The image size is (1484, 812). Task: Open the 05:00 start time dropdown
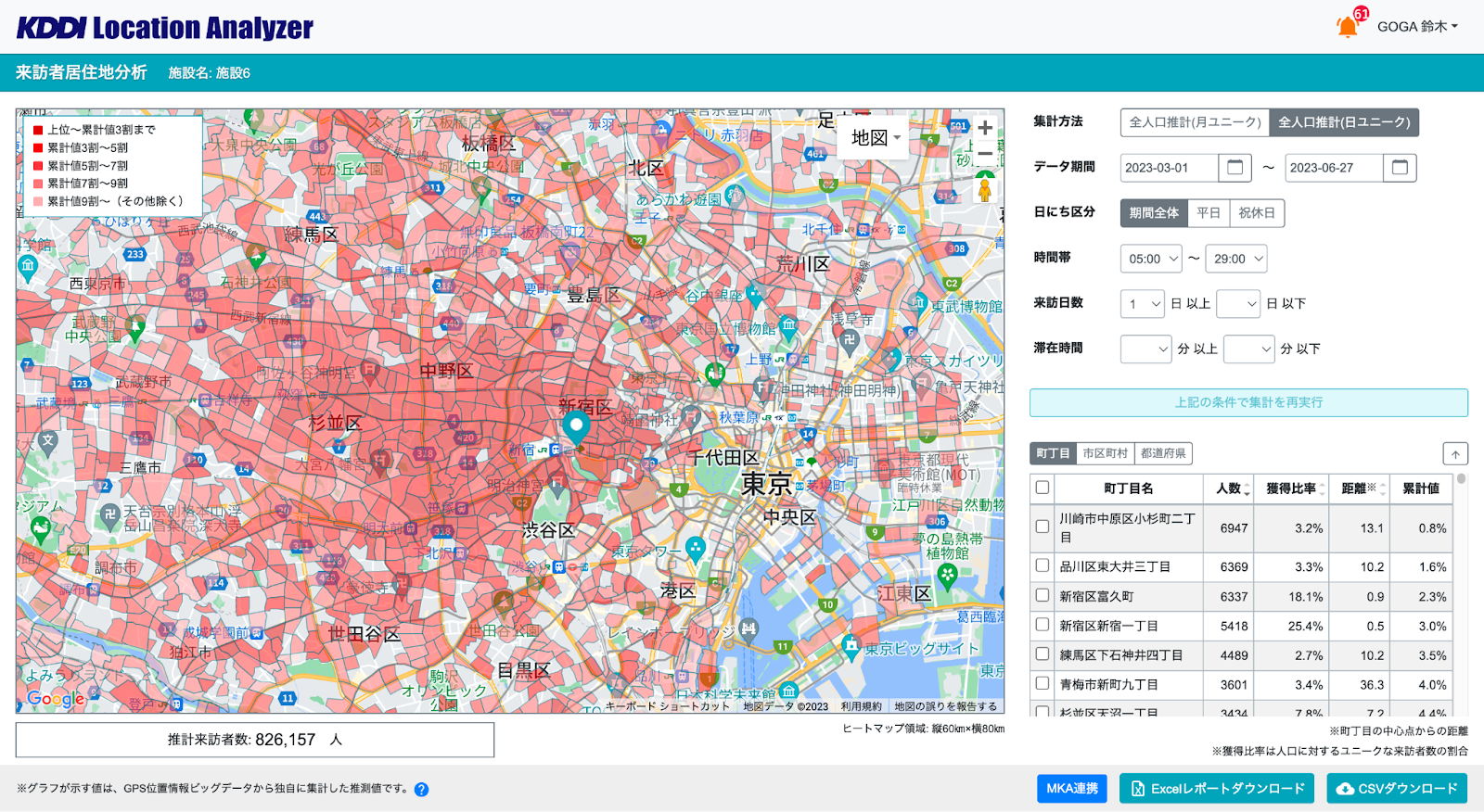tap(1151, 259)
